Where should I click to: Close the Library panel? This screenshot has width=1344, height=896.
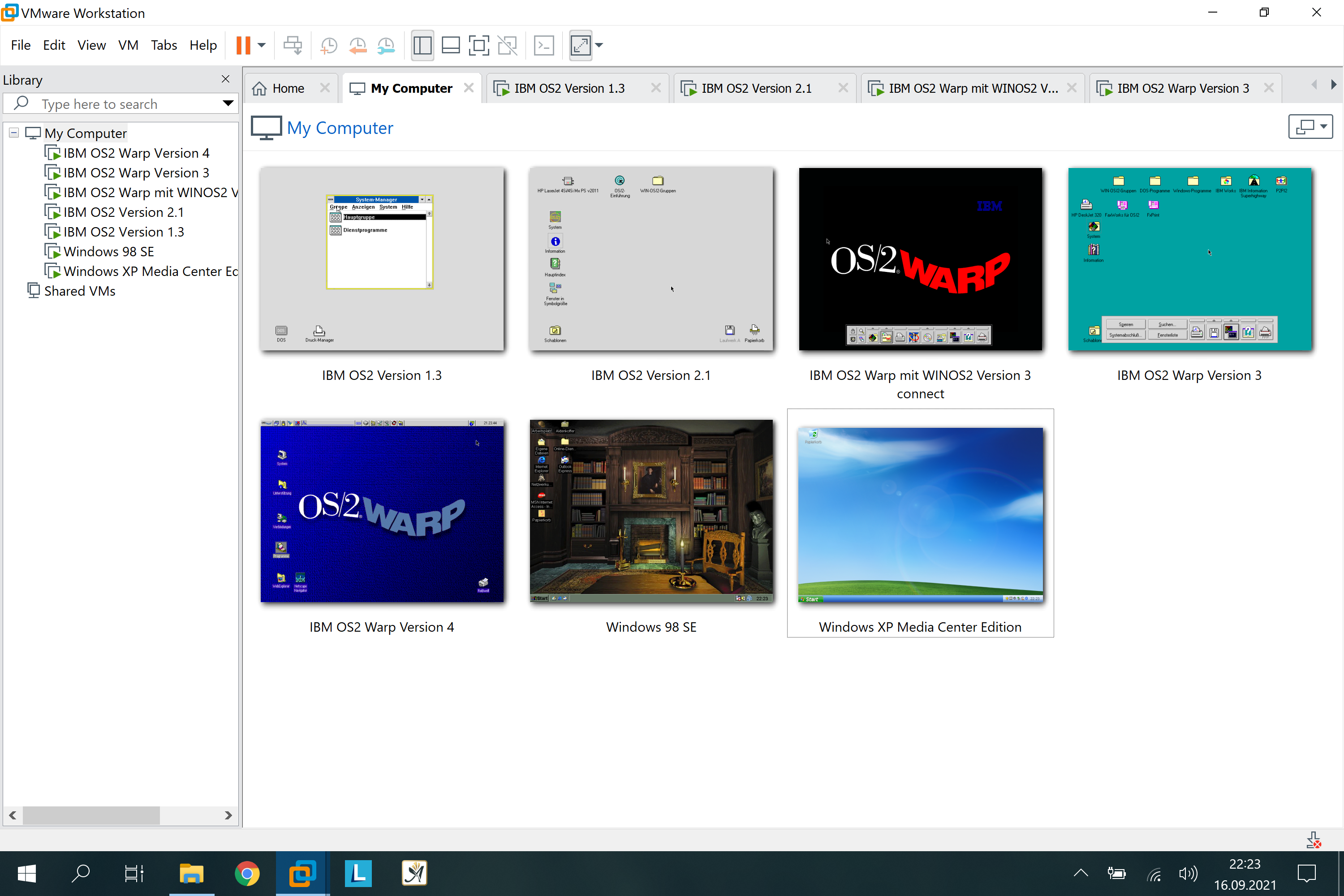click(x=225, y=79)
